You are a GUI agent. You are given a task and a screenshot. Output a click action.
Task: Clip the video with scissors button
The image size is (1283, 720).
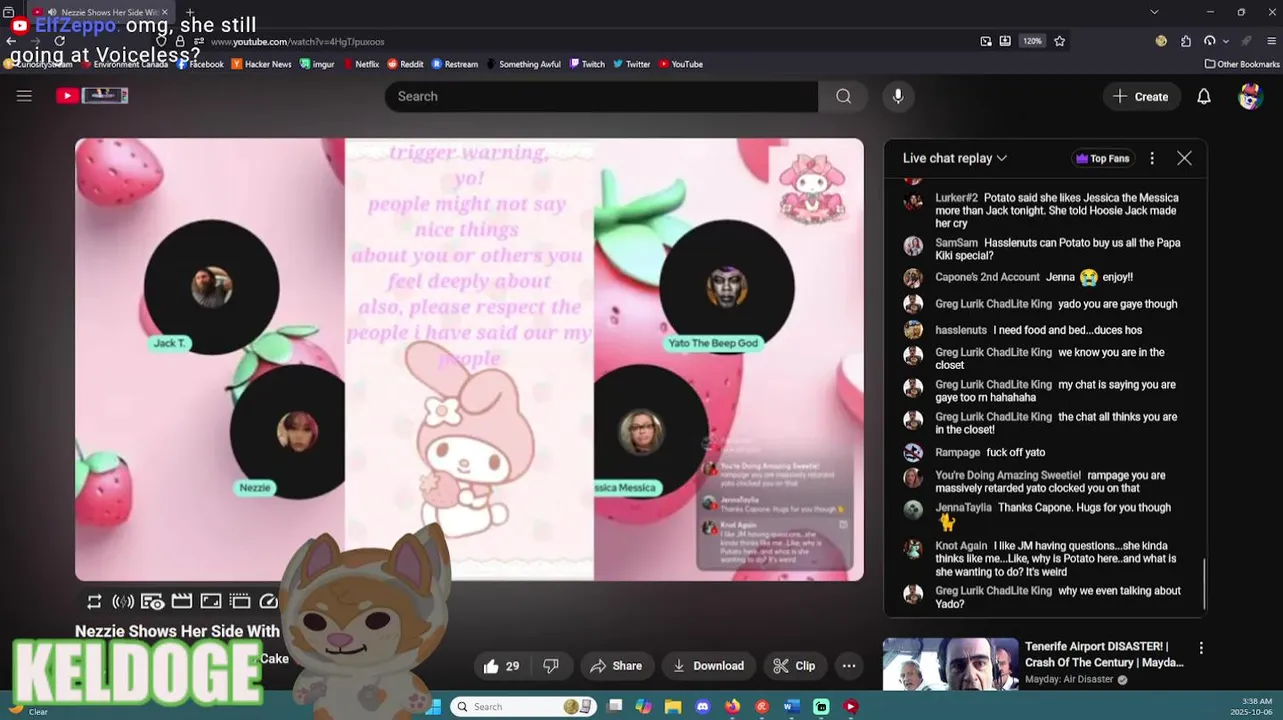click(795, 666)
